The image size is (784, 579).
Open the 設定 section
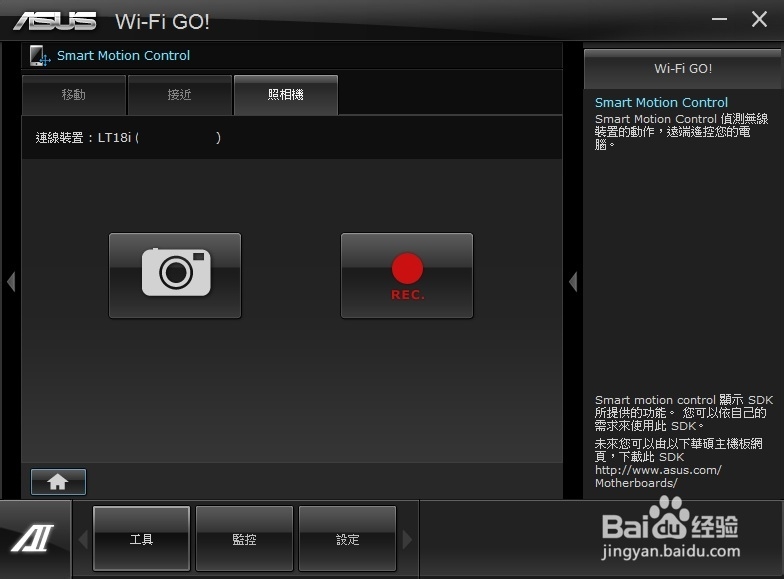[348, 538]
